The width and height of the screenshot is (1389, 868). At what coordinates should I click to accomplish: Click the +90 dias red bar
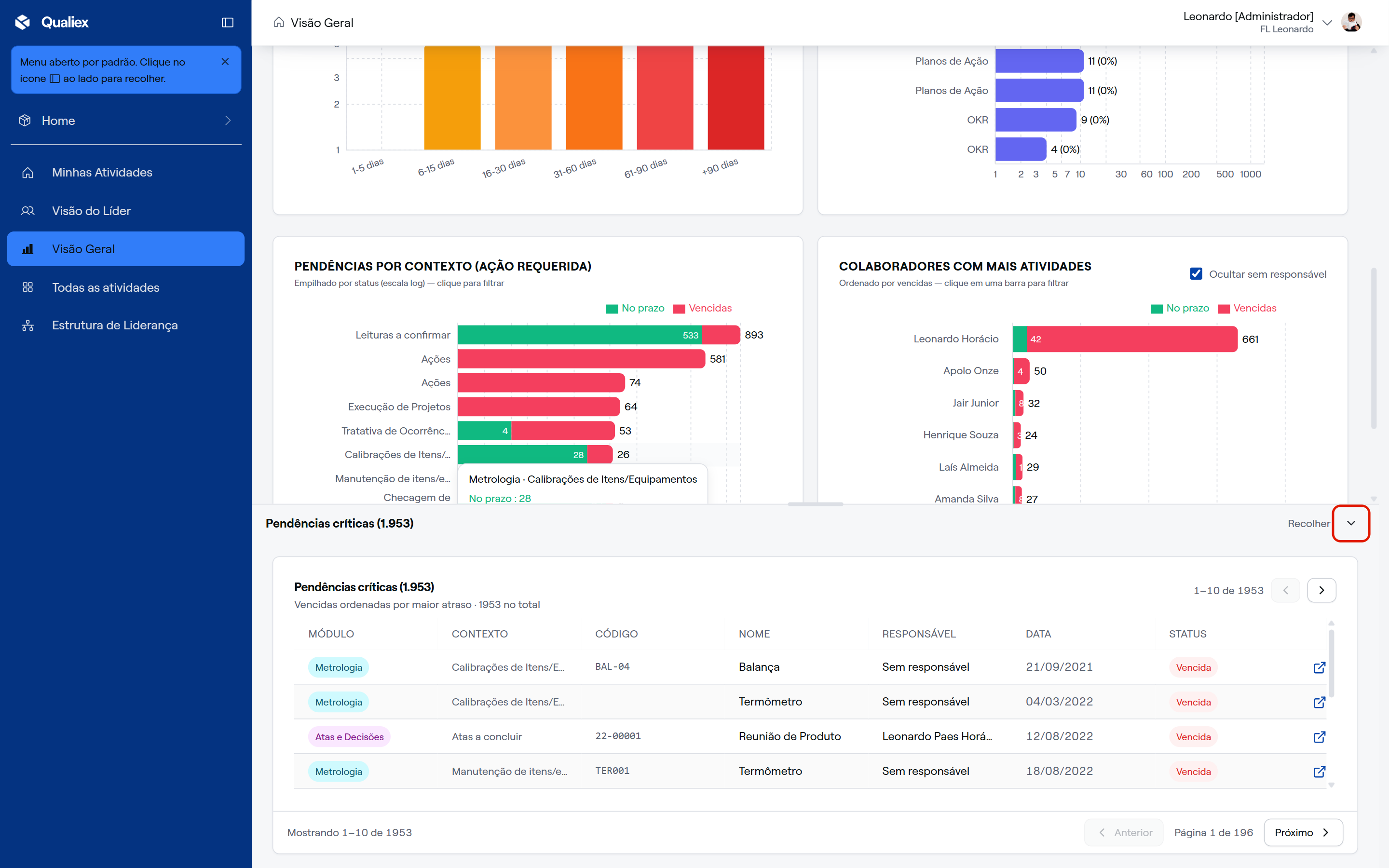(736, 97)
